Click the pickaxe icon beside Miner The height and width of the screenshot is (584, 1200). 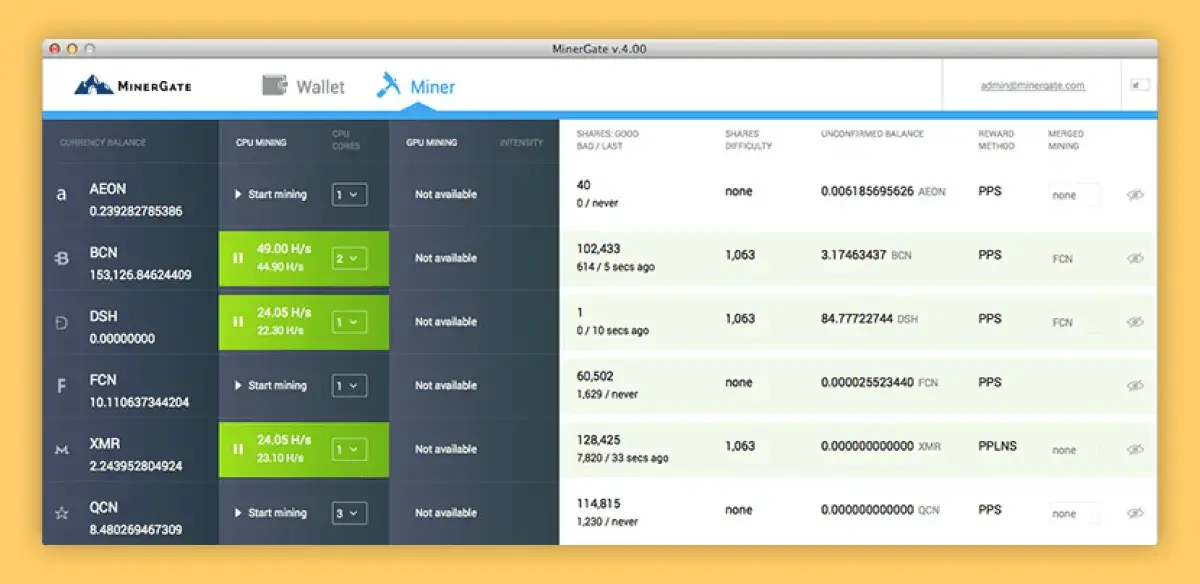coord(390,85)
